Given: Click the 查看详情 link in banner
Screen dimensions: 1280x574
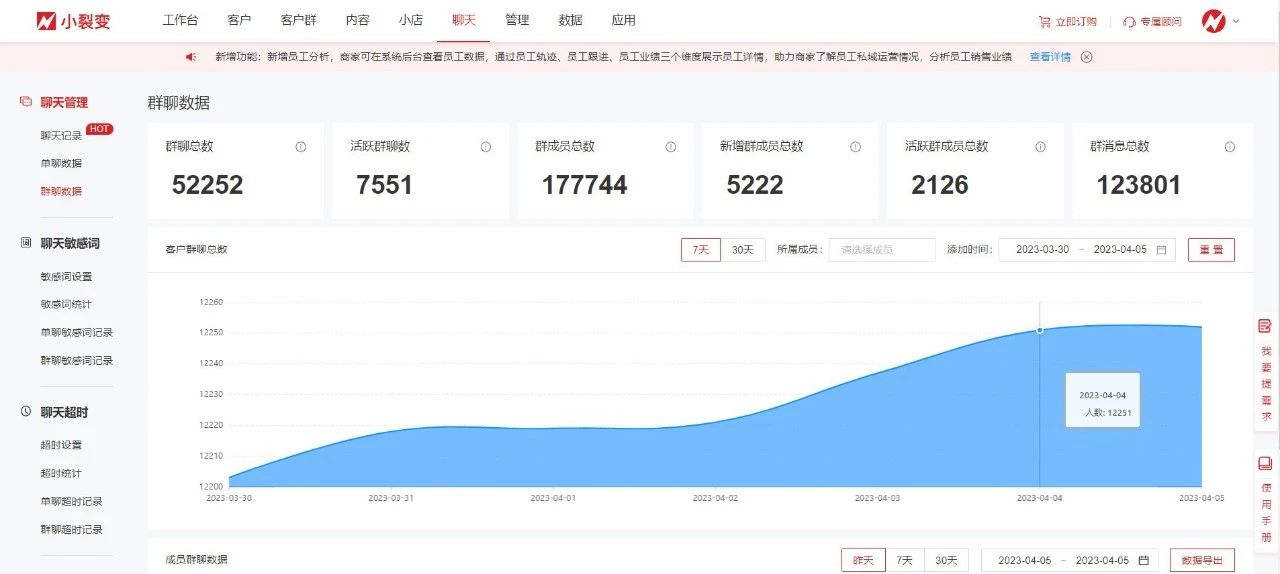Looking at the screenshot, I should 1050,57.
